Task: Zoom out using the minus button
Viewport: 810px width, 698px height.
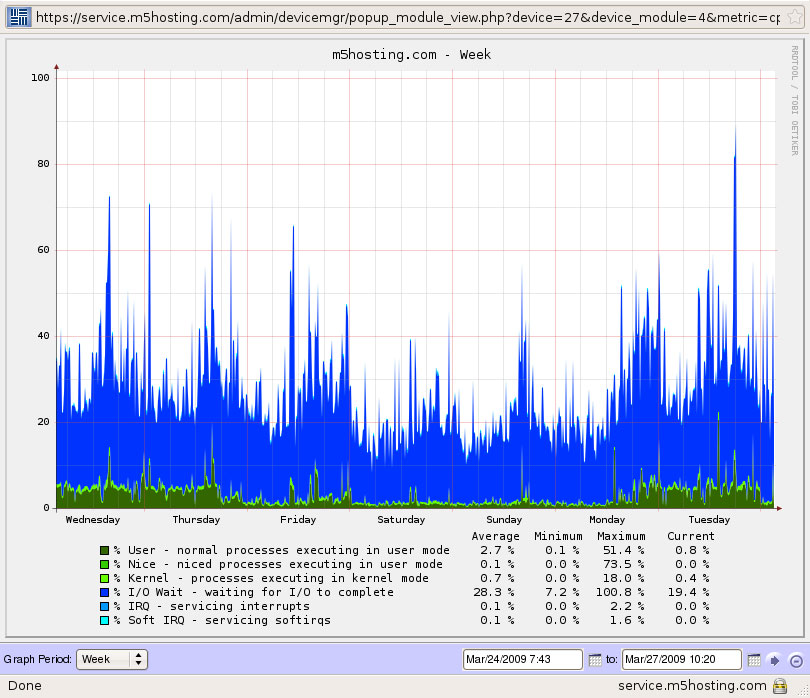Action: [795, 659]
